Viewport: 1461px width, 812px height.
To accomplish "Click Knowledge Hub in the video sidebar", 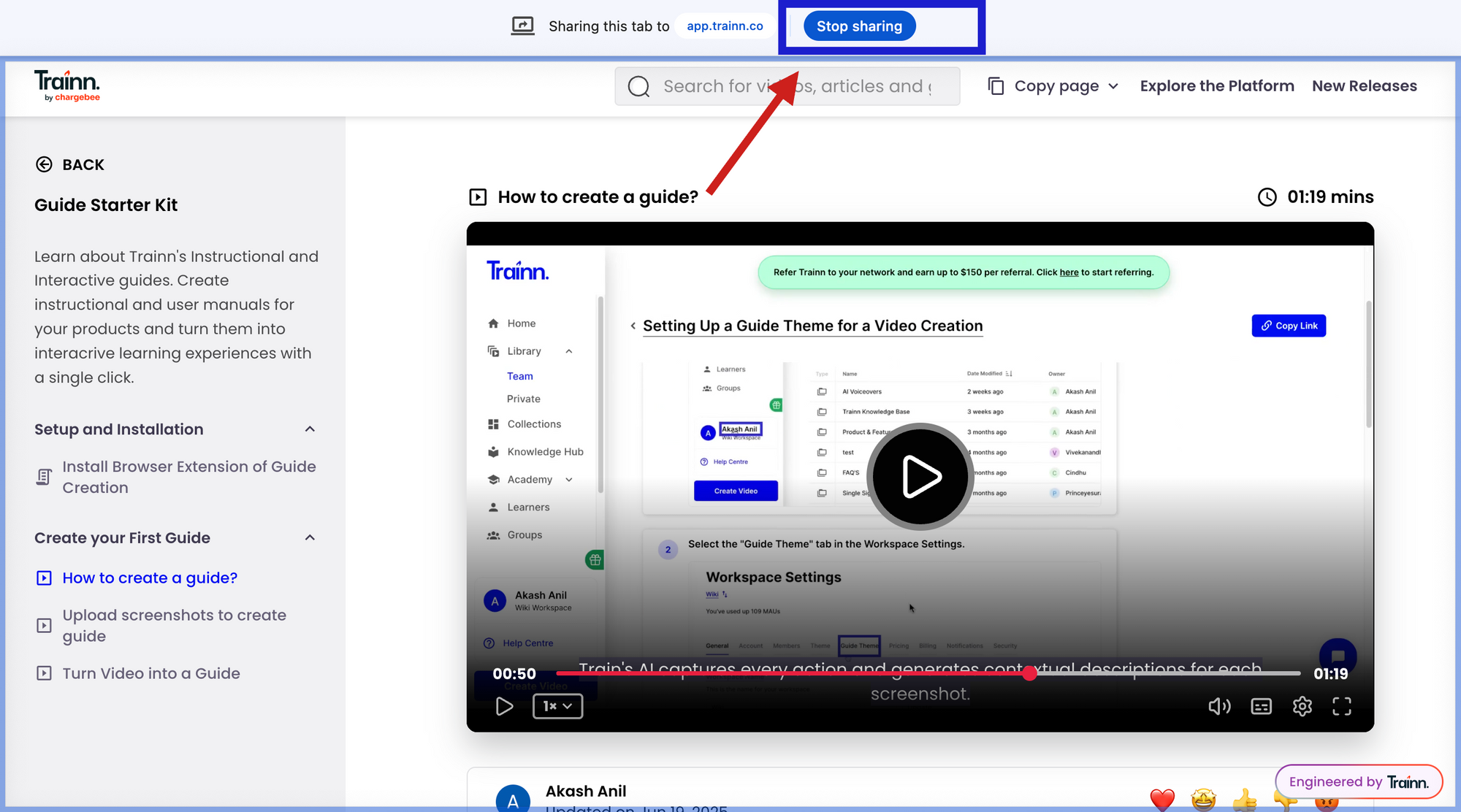I will pos(545,452).
